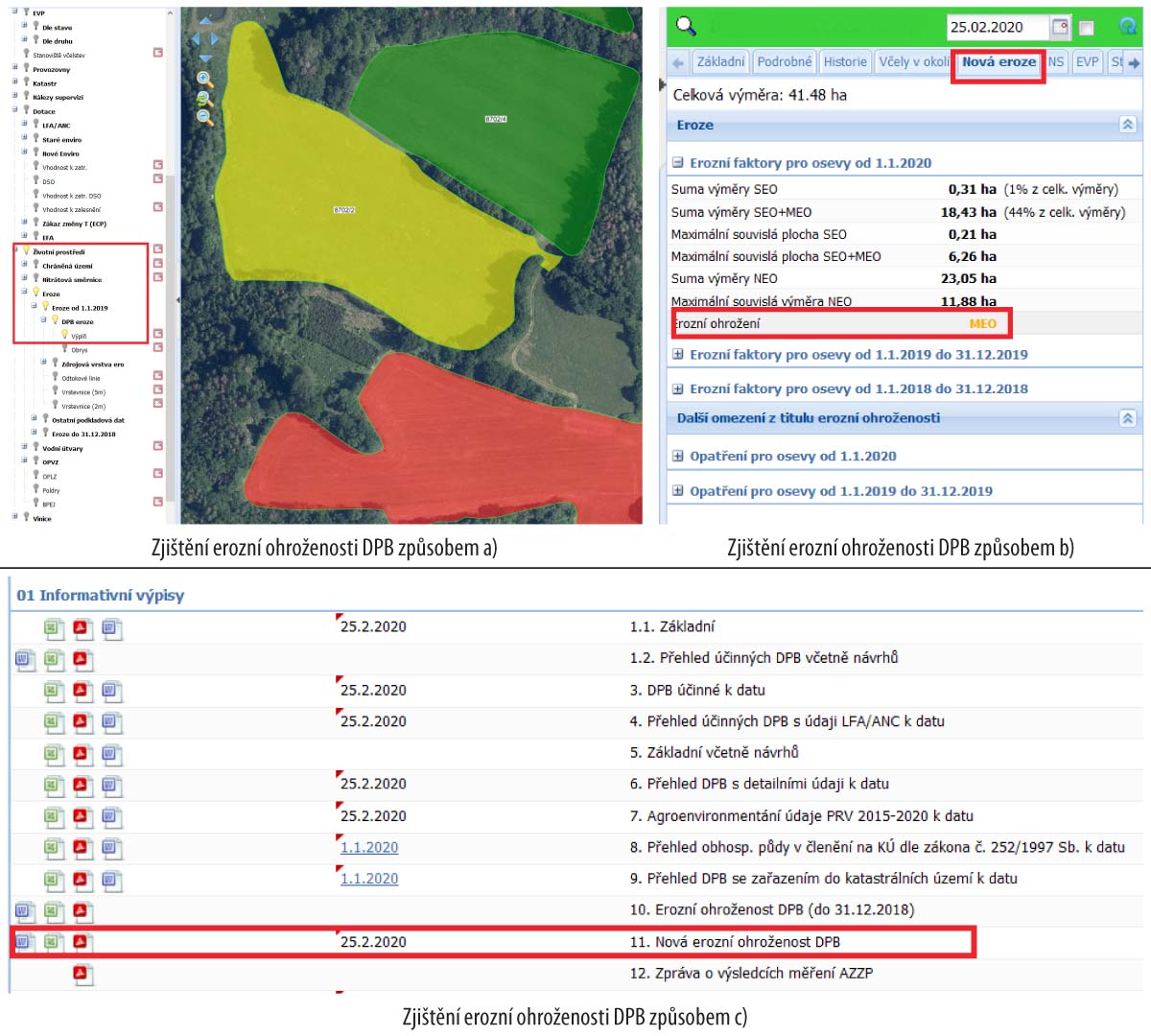Download Word file for 3. DPB účinné k datu
Image resolution: width=1151 pixels, height=1036 pixels.
click(111, 692)
